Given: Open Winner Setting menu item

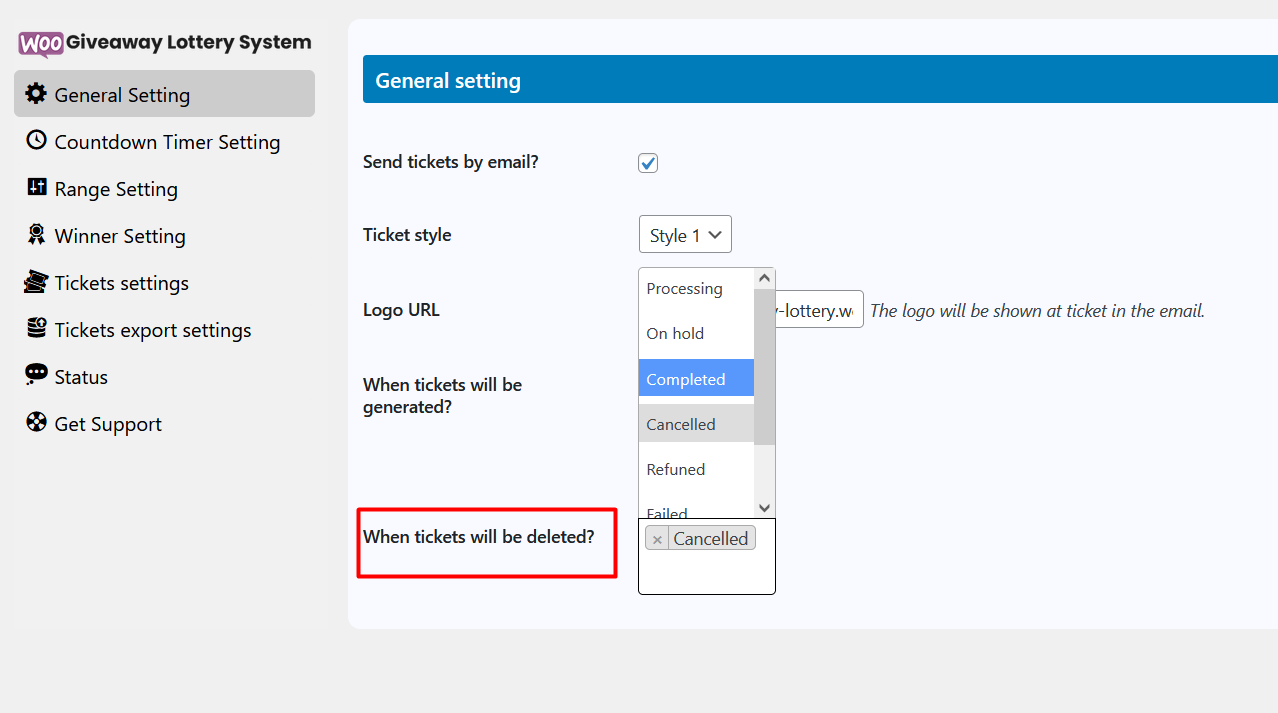Looking at the screenshot, I should click(x=120, y=236).
